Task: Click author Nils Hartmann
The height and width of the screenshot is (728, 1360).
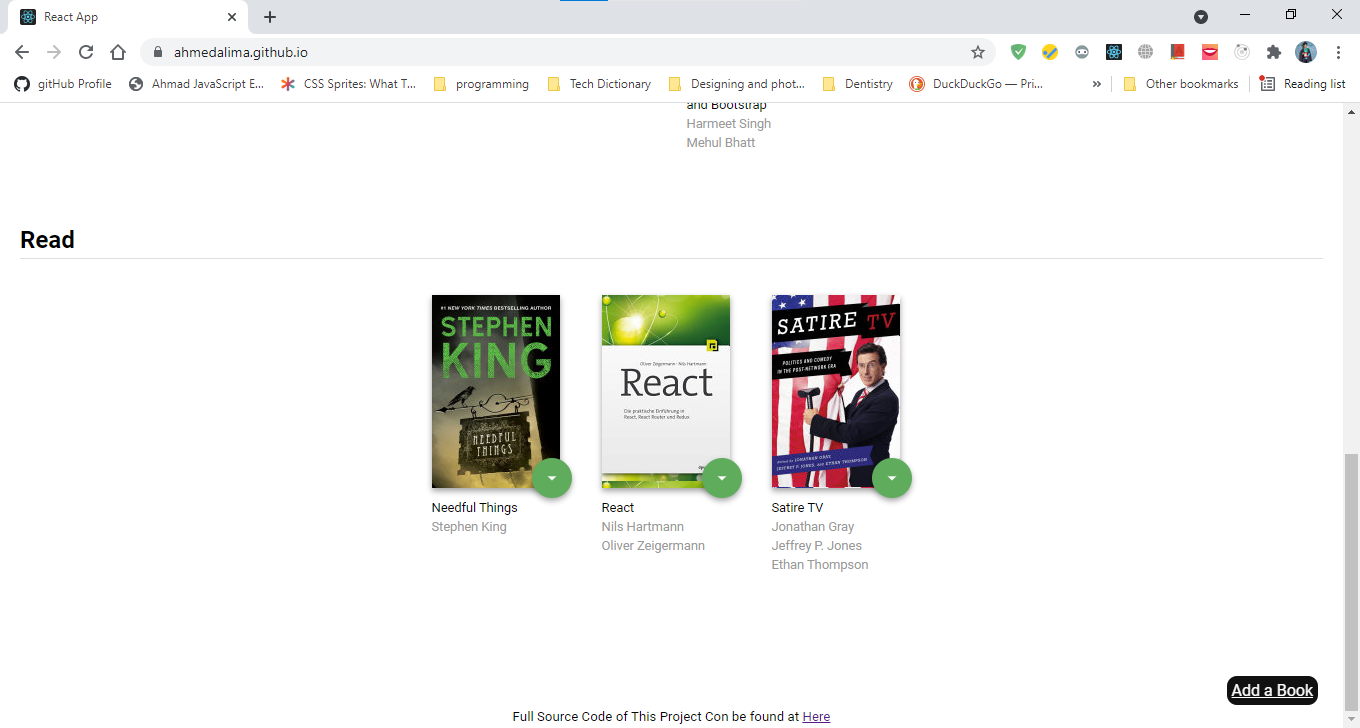Action: [x=642, y=526]
